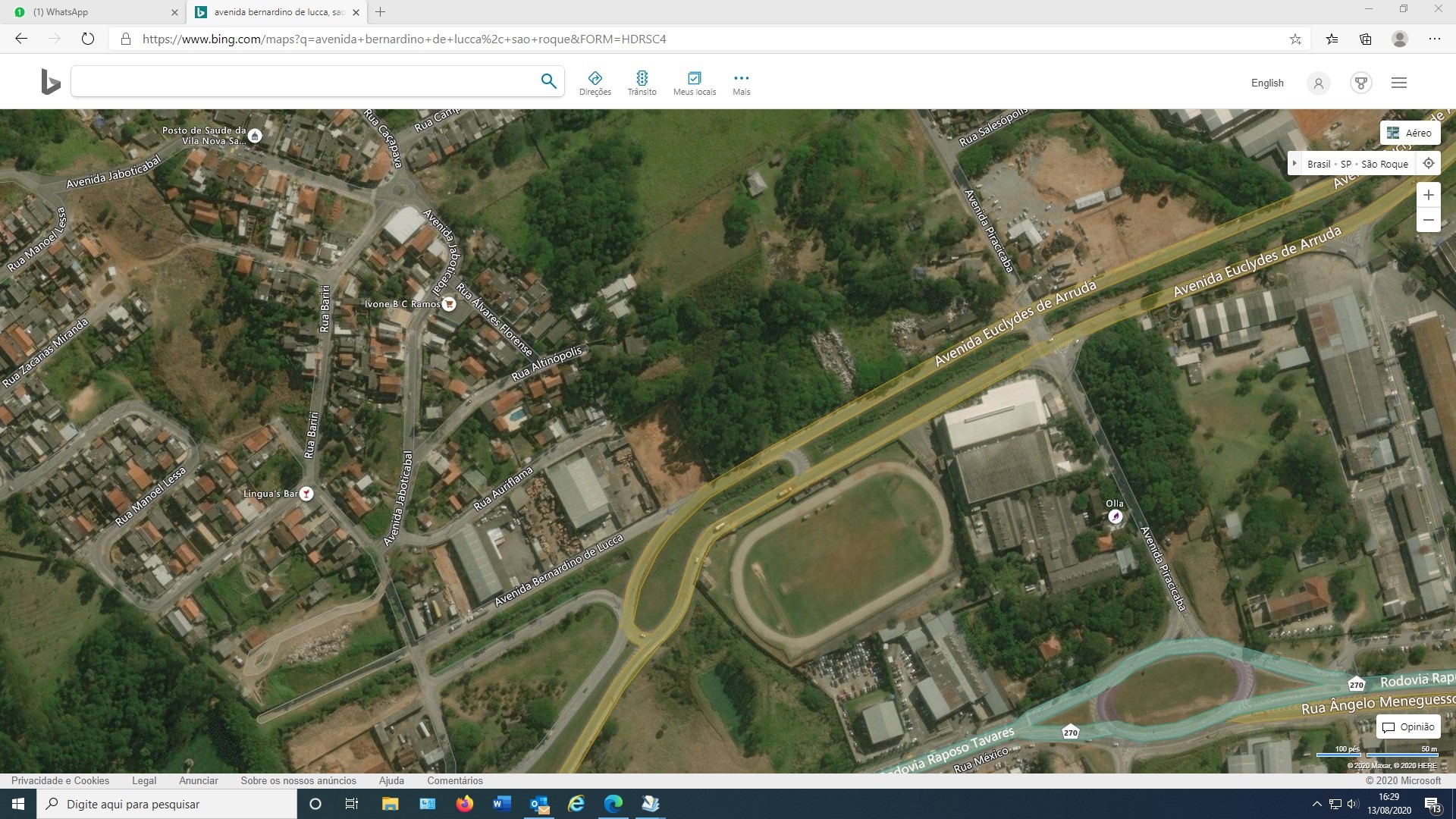Switch the Aéreo map style selector
The height and width of the screenshot is (819, 1456).
[1410, 133]
